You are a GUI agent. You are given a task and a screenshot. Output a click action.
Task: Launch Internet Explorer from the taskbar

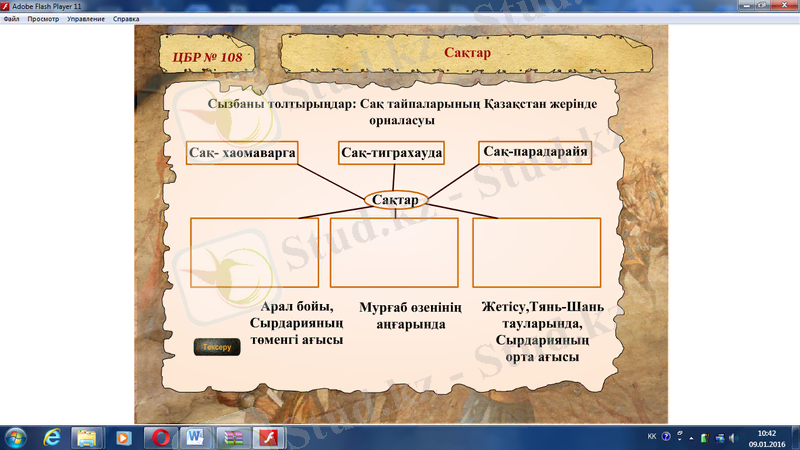pyautogui.click(x=52, y=437)
